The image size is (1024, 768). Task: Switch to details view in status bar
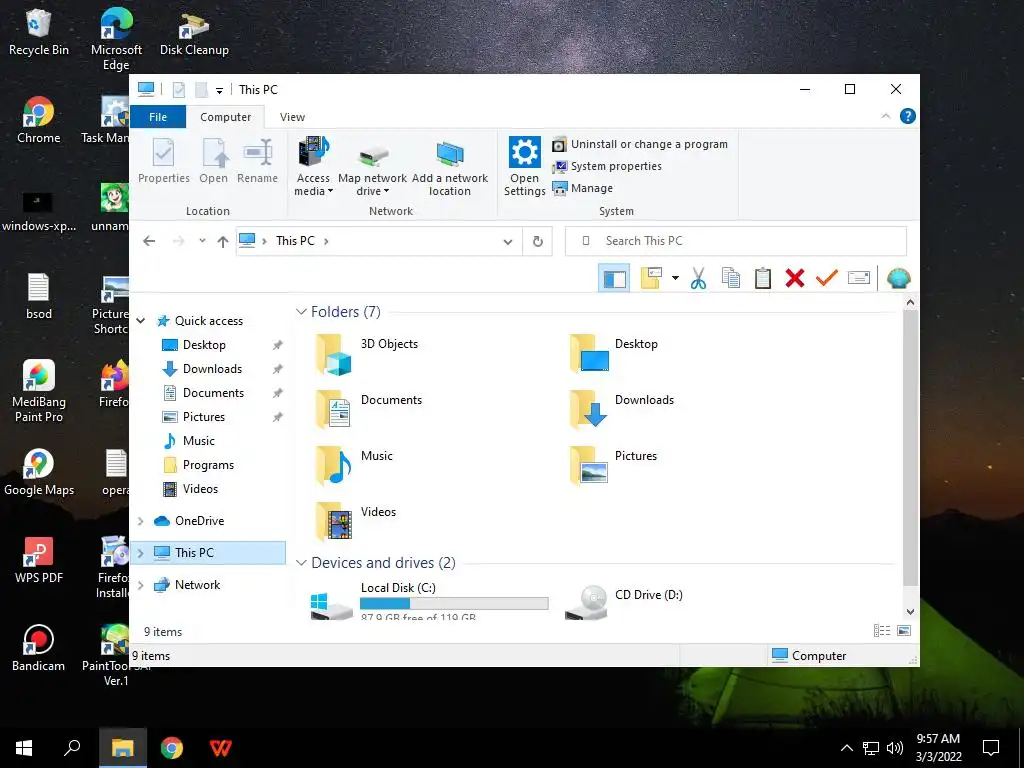[x=882, y=631]
